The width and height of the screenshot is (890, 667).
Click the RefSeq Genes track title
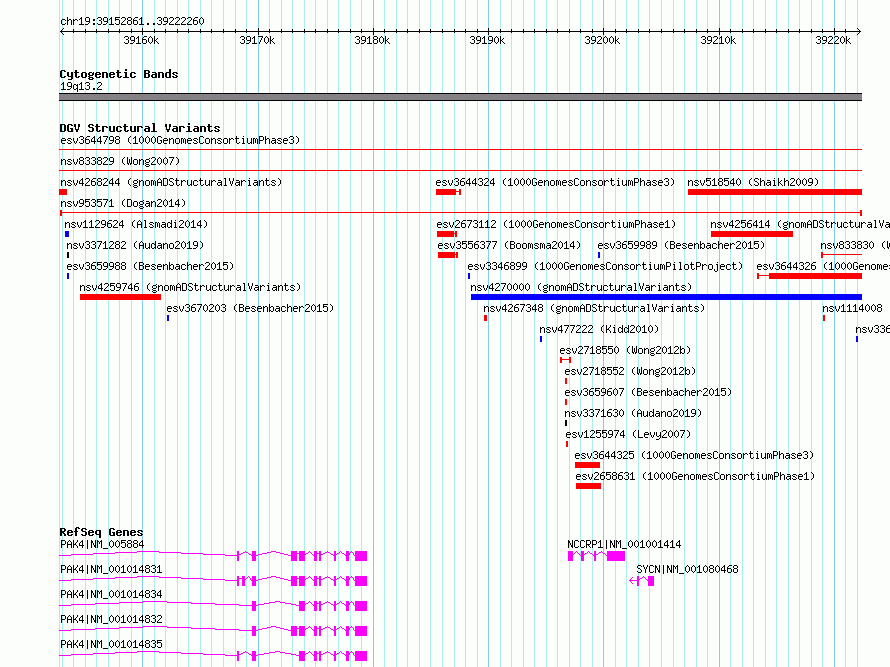pyautogui.click(x=101, y=532)
